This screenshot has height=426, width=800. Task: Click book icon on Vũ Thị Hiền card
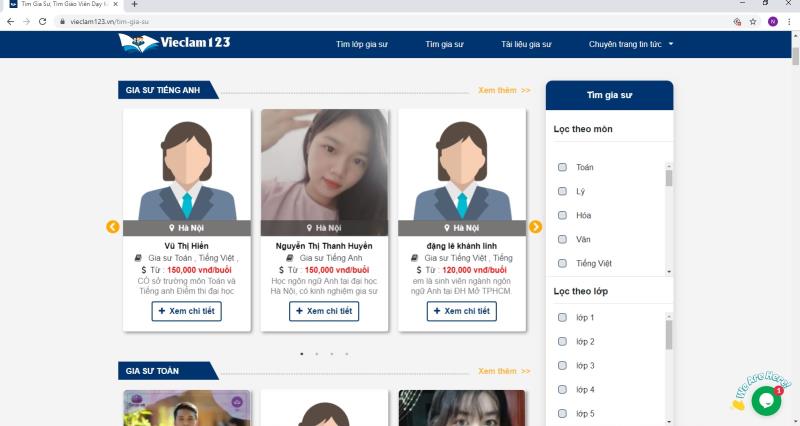point(138,258)
